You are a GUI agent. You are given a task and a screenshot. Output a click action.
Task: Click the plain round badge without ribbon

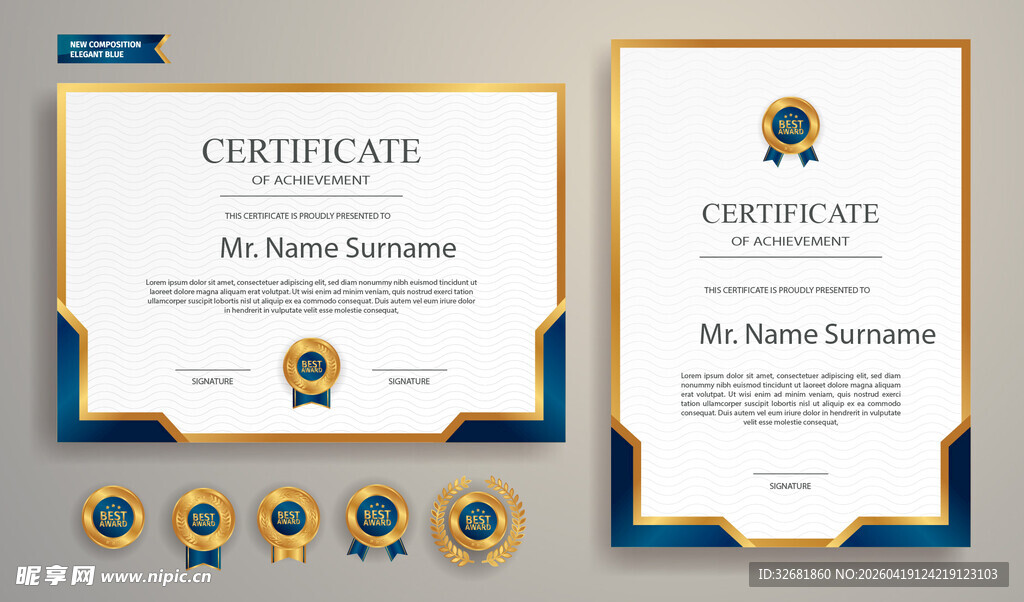(x=112, y=517)
